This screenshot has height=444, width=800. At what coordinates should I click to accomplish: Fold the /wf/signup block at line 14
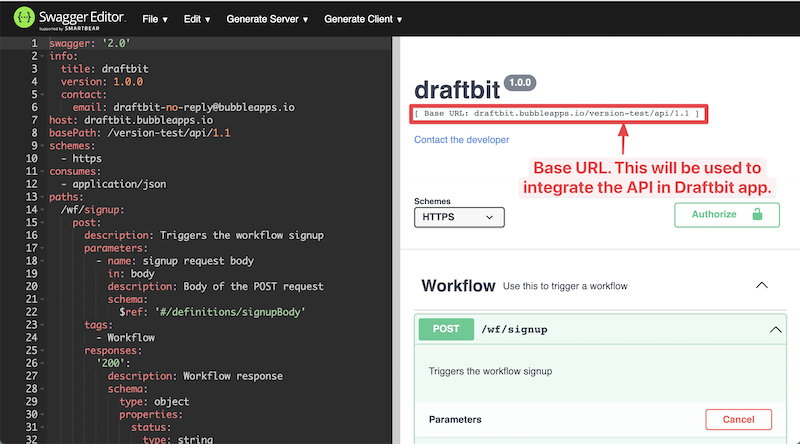point(42,210)
